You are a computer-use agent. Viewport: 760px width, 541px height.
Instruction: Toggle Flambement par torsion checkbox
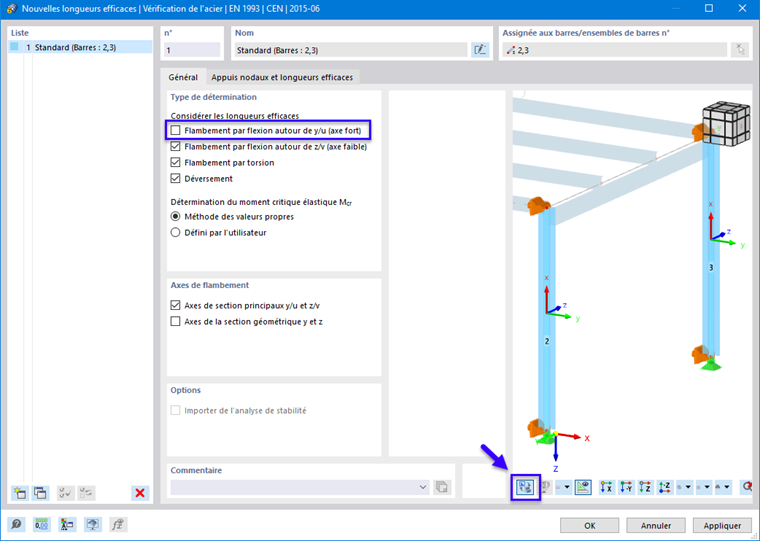pyautogui.click(x=175, y=162)
